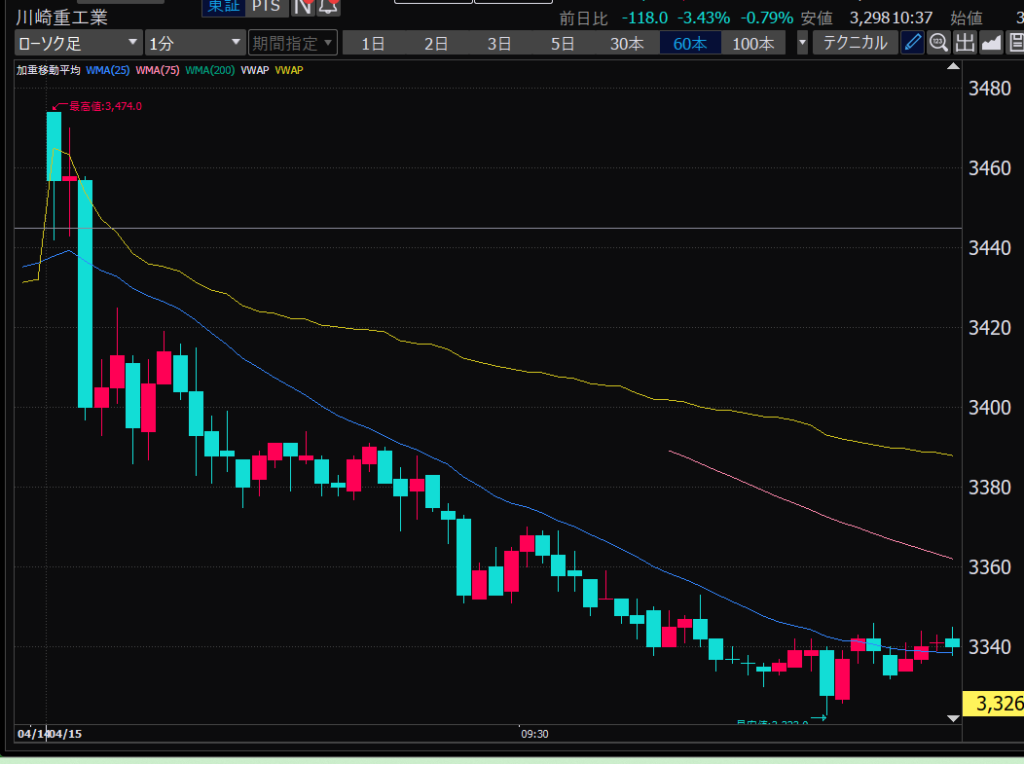This screenshot has height=764, width=1024.
Task: Click the 100本 bar count button
Action: click(753, 43)
